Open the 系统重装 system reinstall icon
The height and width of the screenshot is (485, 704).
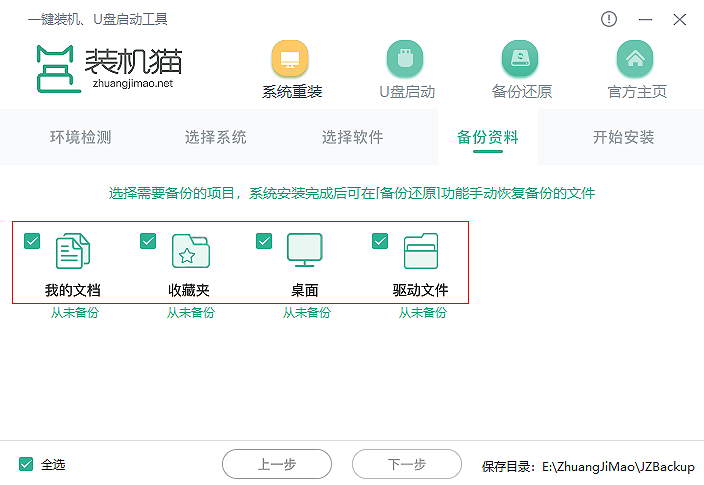point(290,59)
